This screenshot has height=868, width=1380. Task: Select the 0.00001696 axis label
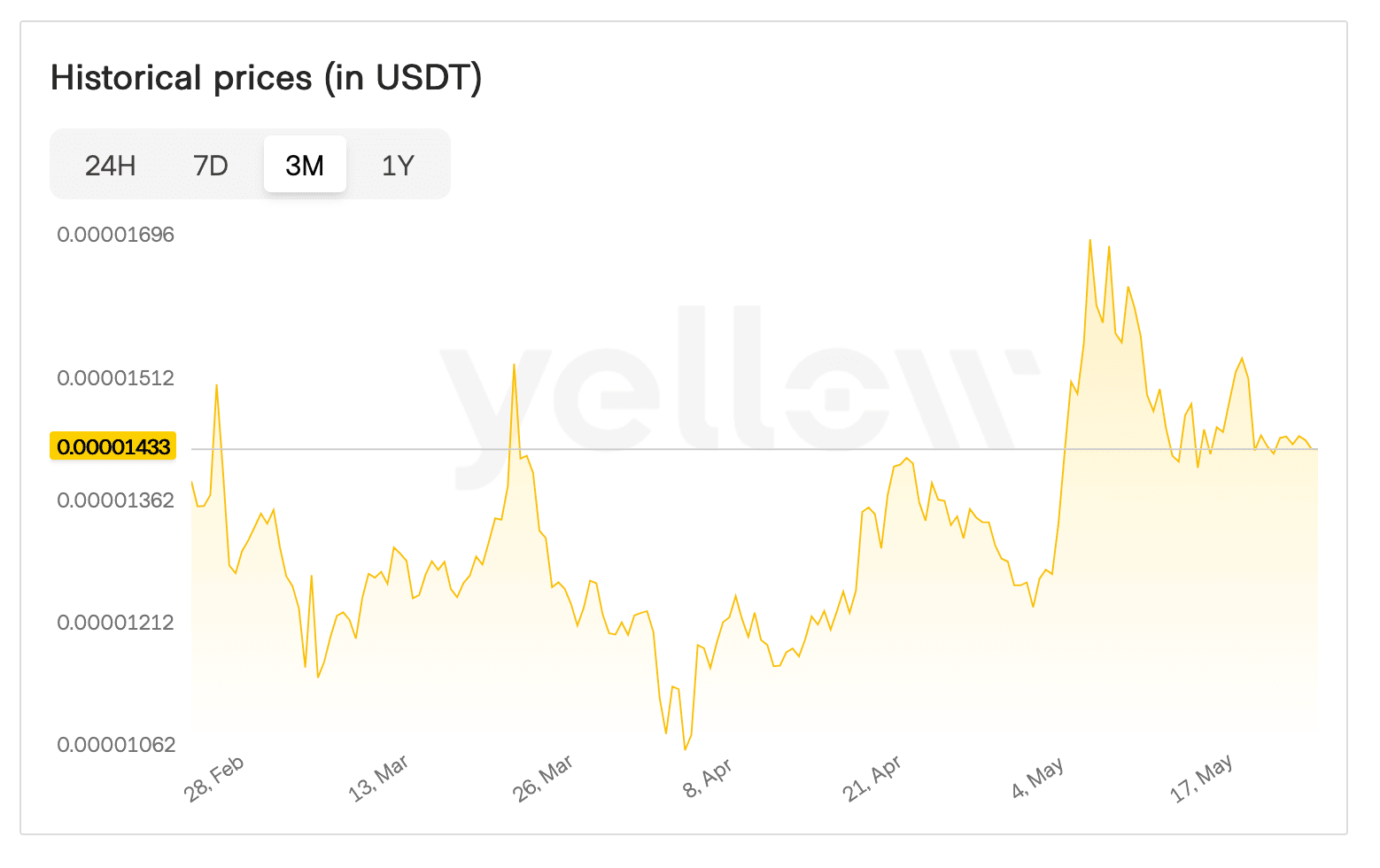[118, 234]
